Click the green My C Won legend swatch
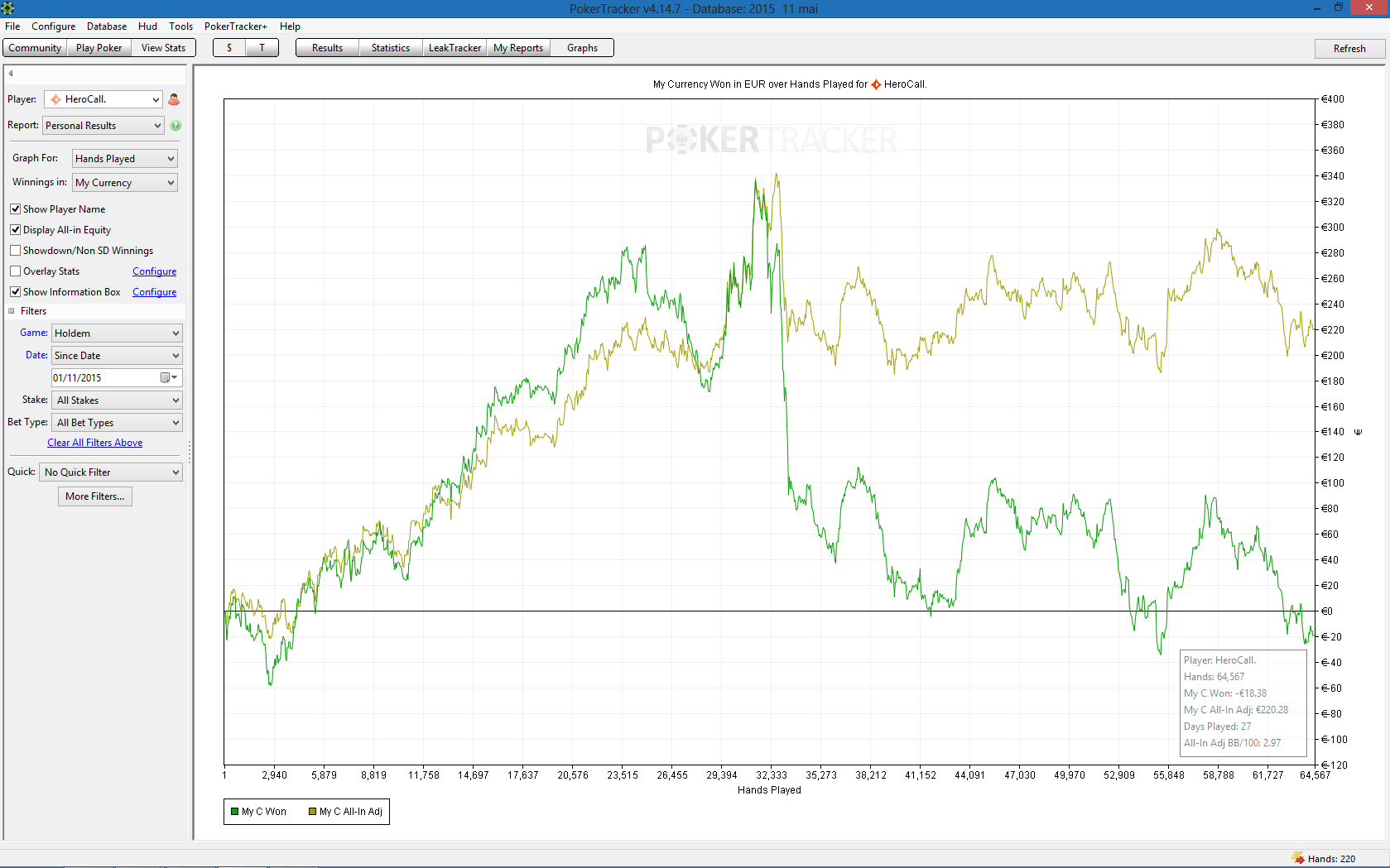 [234, 812]
